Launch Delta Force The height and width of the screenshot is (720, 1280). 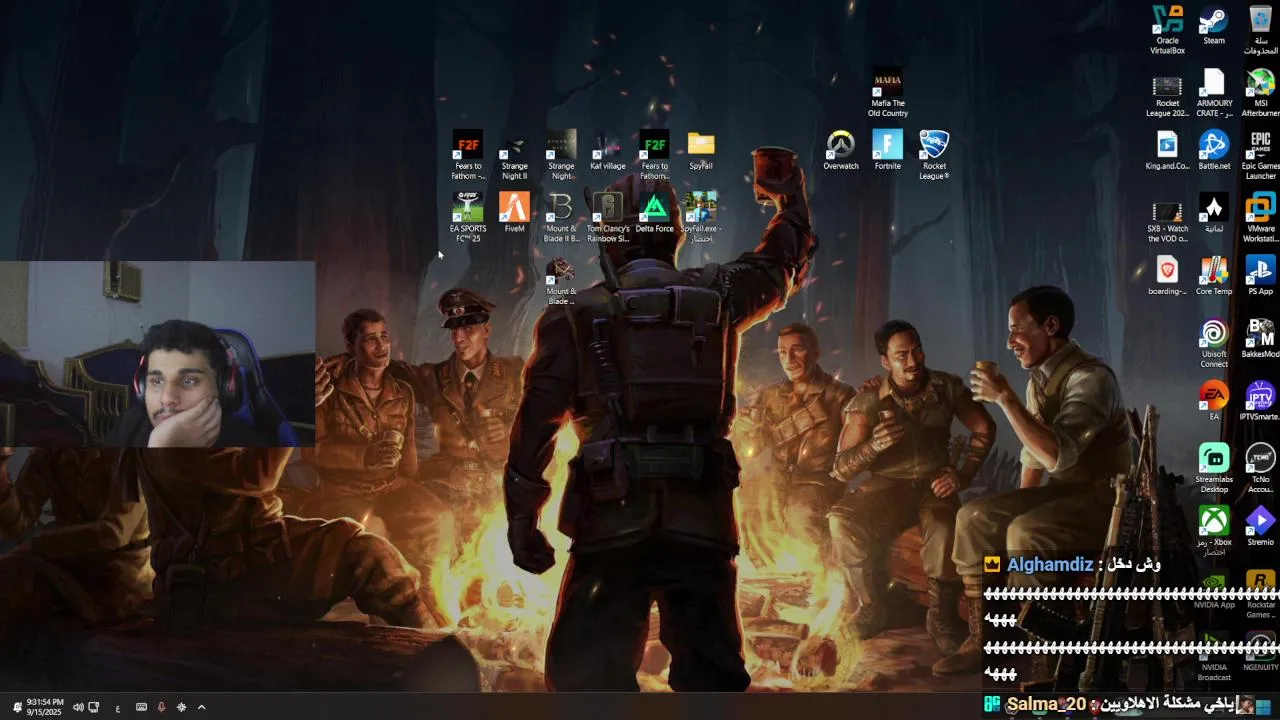point(654,214)
